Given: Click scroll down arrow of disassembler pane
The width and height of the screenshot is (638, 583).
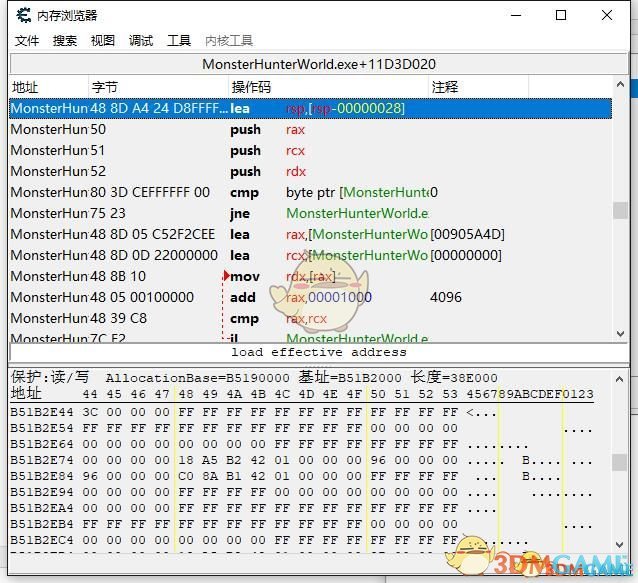Looking at the screenshot, I should tap(620, 334).
